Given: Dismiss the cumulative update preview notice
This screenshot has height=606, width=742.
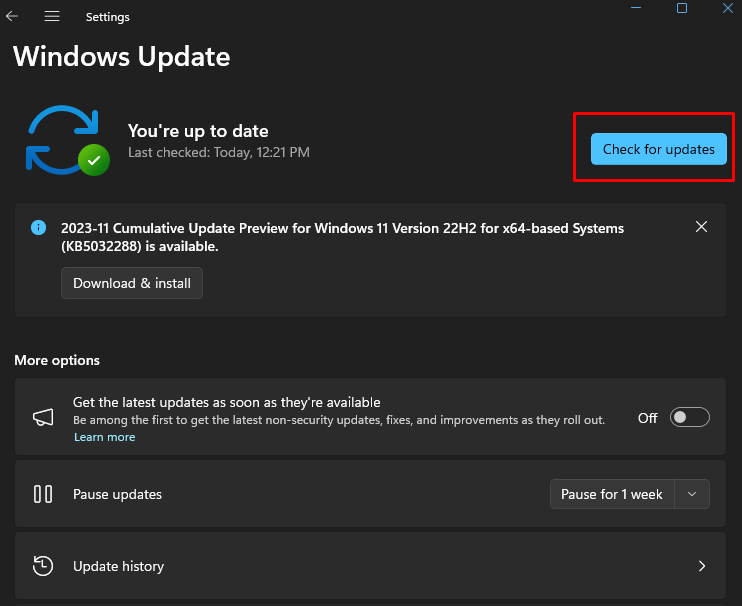Looking at the screenshot, I should tap(701, 227).
